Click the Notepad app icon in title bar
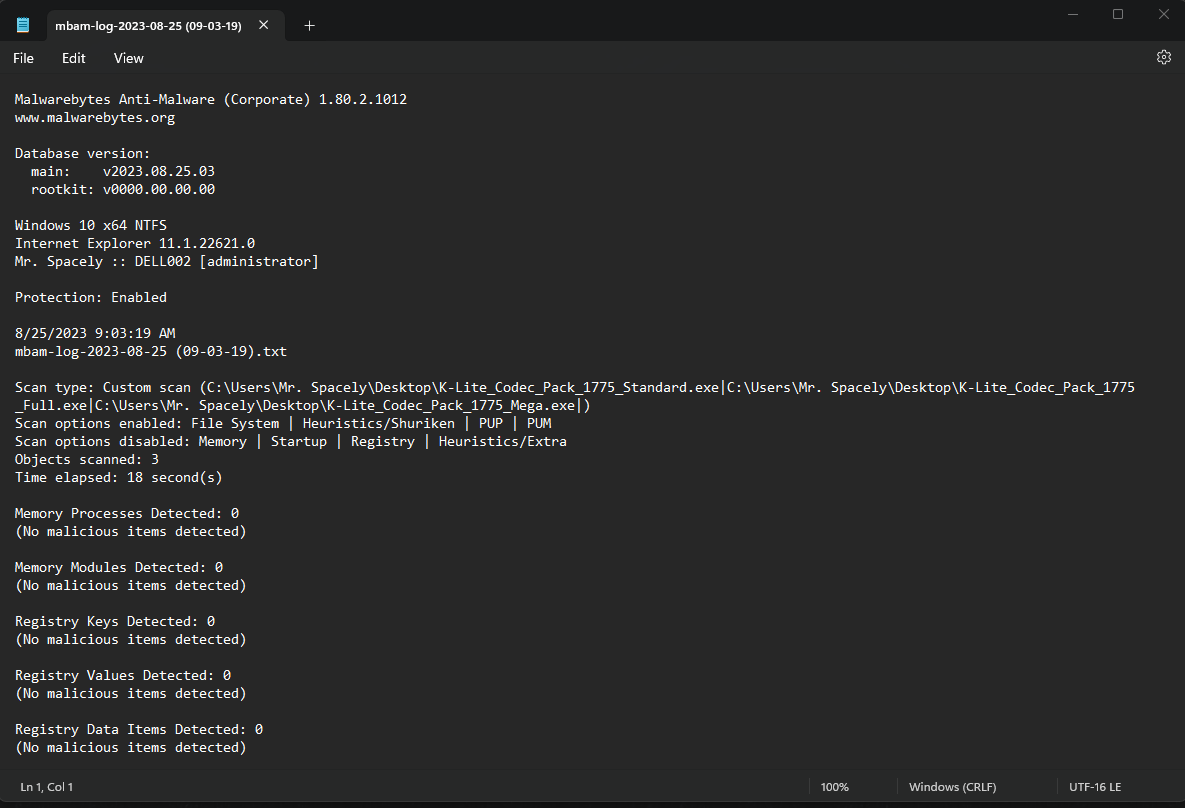This screenshot has height=808, width=1185. (23, 25)
